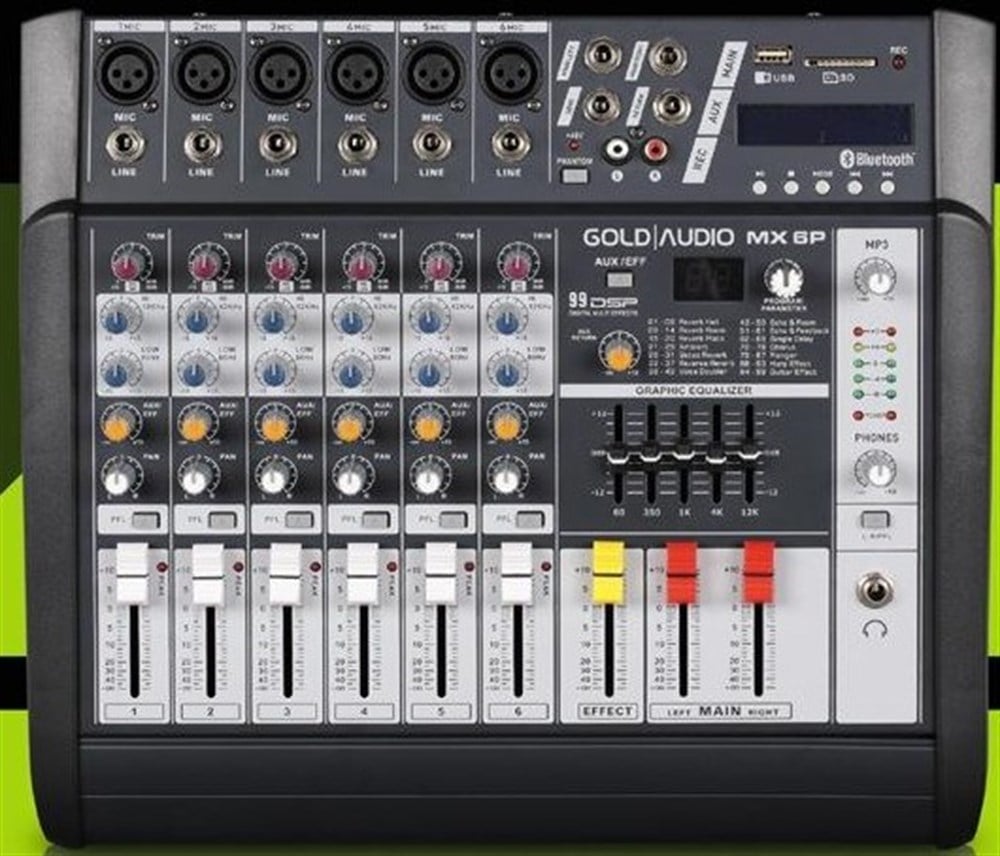Click the media player LCD display

click(825, 124)
